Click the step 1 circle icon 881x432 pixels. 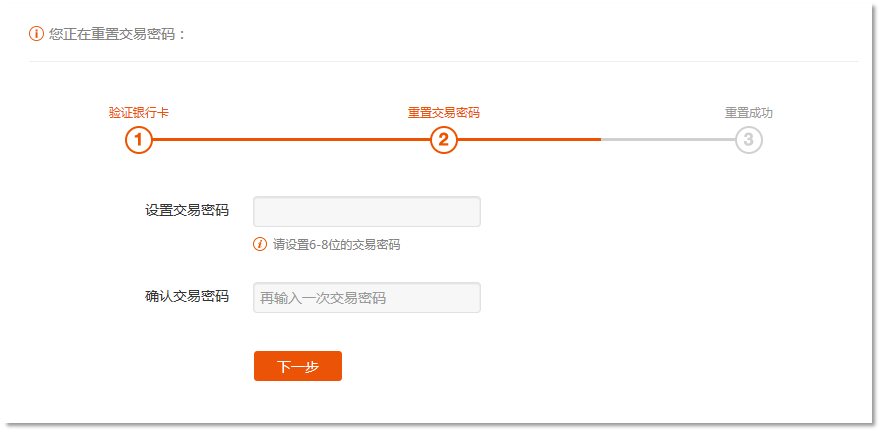click(139, 140)
